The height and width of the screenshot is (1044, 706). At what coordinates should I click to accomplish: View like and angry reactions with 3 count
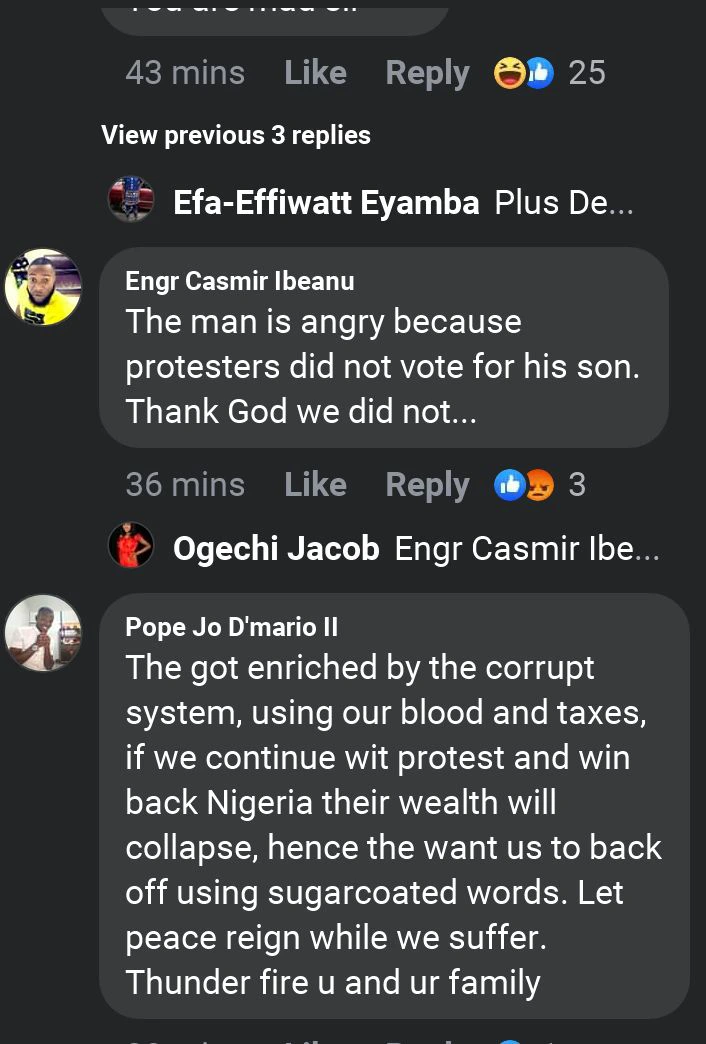pyautogui.click(x=540, y=485)
